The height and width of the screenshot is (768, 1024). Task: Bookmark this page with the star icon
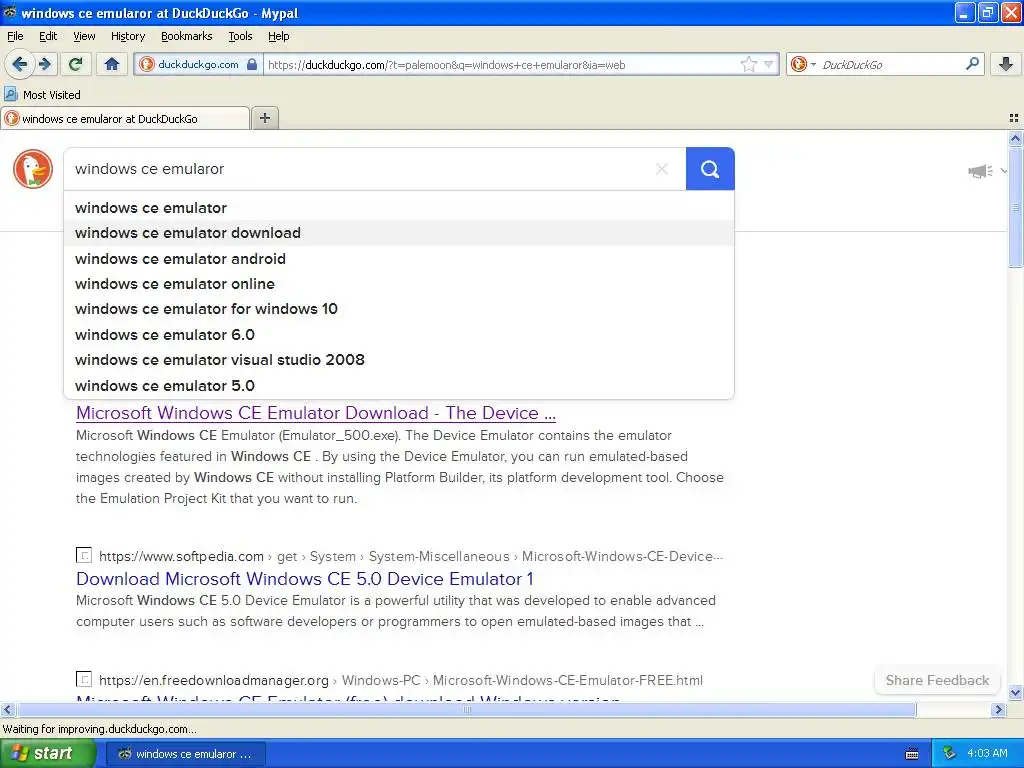click(748, 65)
